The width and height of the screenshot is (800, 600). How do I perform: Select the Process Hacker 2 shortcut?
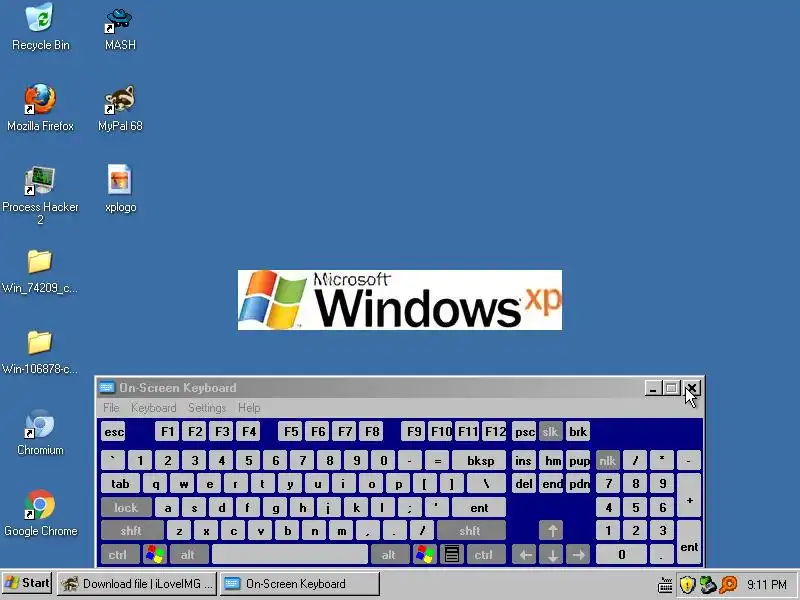coord(40,195)
